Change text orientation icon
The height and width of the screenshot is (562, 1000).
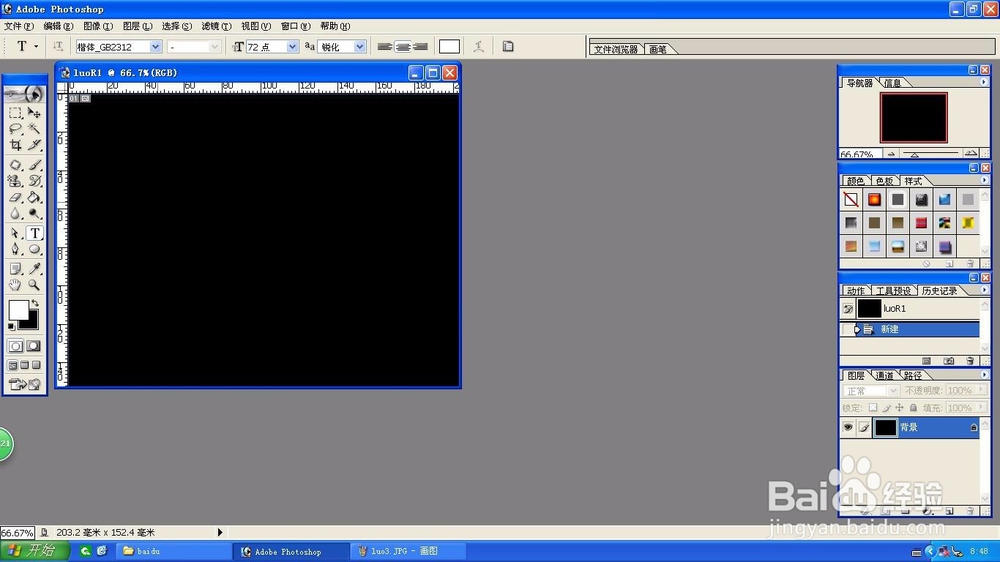coord(58,46)
